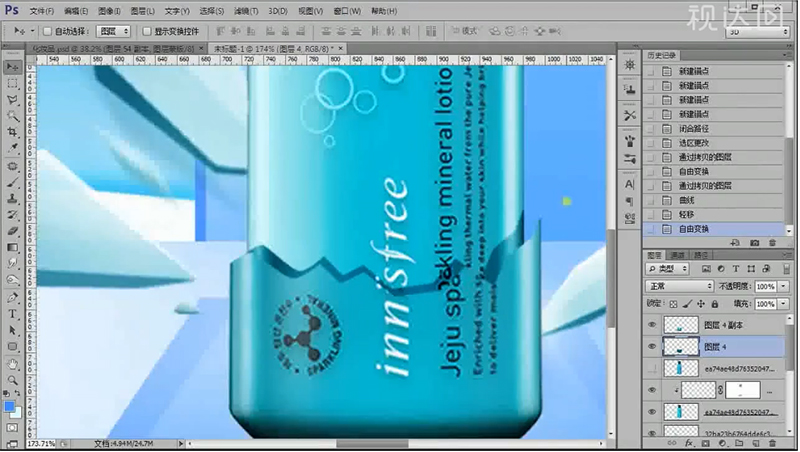
Task: Filter layers by type (T) icon
Action: tap(736, 269)
